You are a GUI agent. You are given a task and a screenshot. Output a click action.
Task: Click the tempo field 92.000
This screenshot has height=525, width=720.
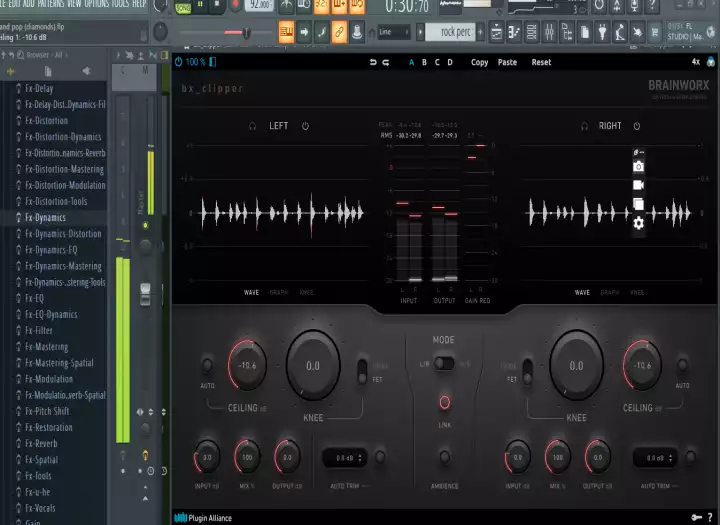[260, 5]
